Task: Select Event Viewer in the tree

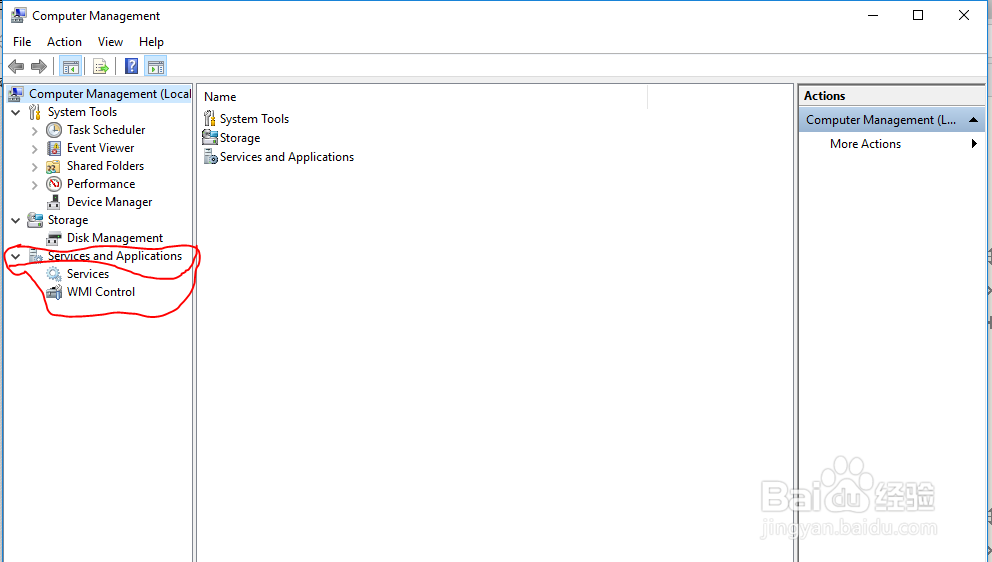Action: [x=101, y=148]
